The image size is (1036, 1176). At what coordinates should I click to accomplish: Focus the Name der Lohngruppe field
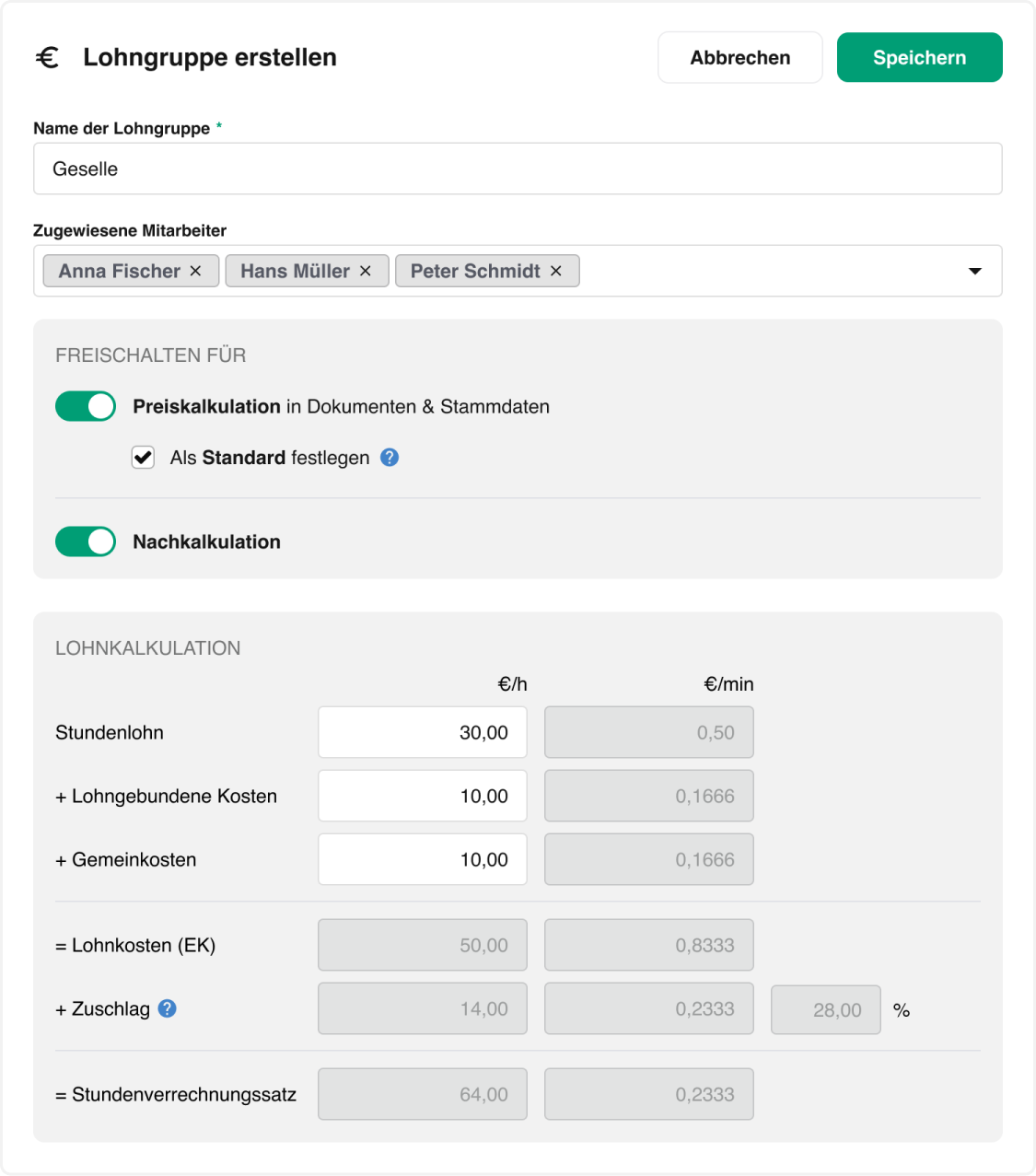518,169
